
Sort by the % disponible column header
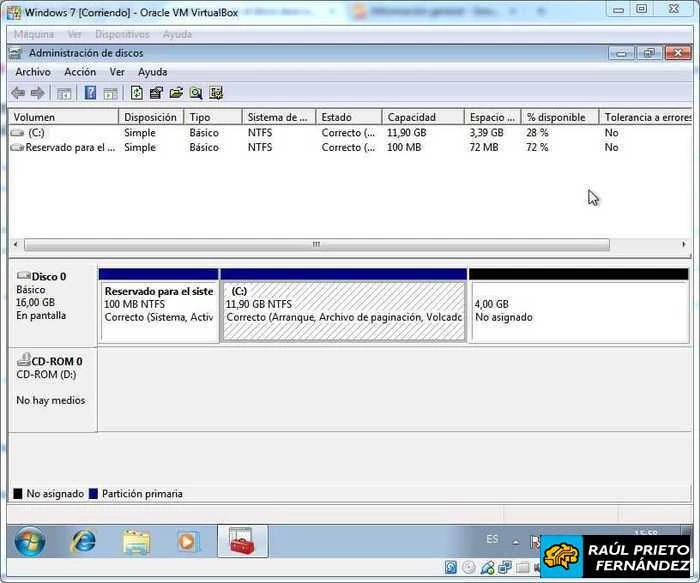click(x=560, y=117)
